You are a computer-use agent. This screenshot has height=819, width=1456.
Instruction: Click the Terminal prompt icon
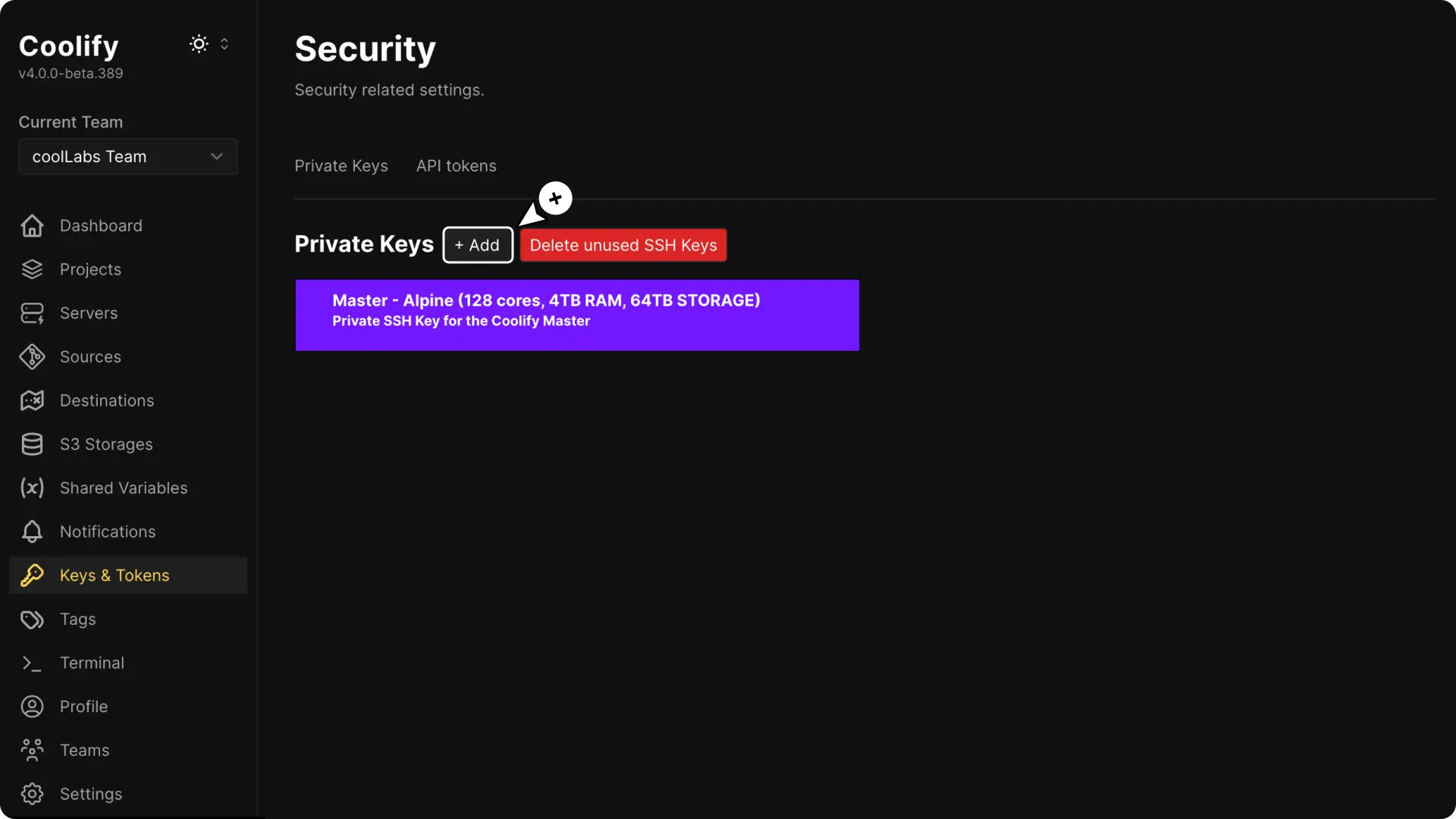tap(32, 664)
